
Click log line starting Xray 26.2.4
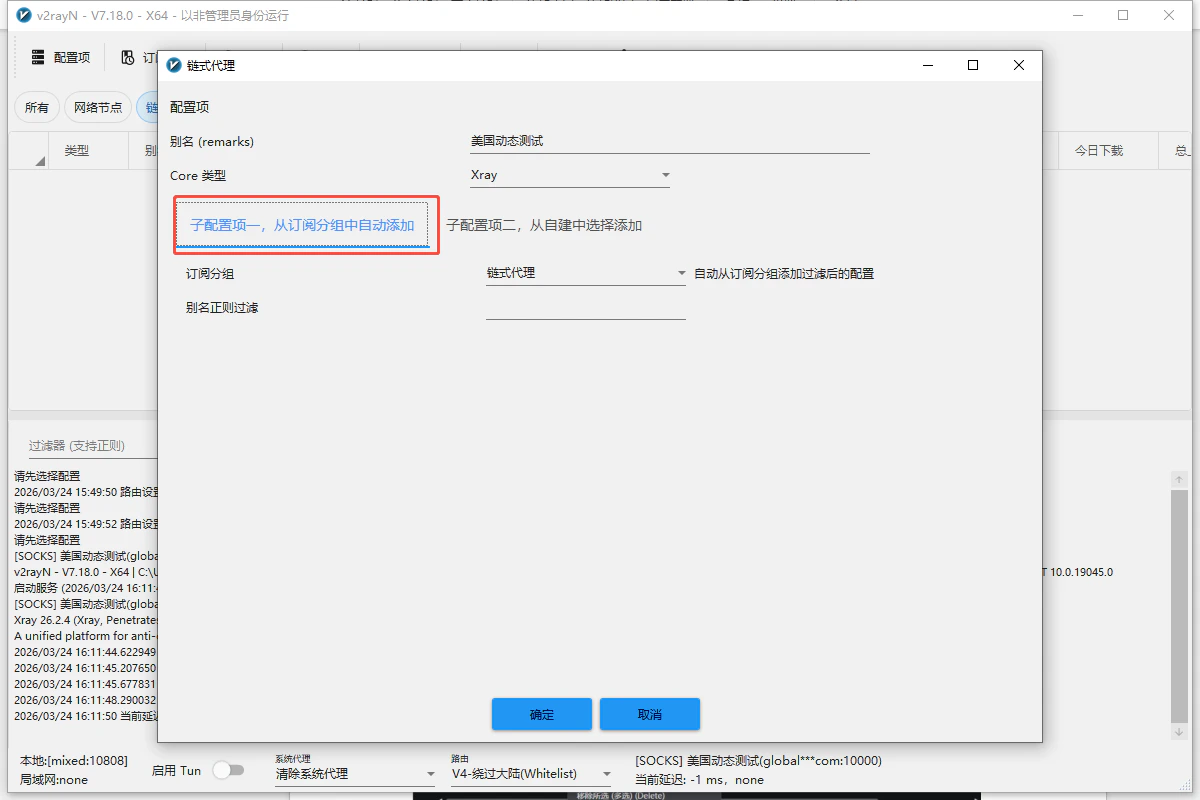87,620
